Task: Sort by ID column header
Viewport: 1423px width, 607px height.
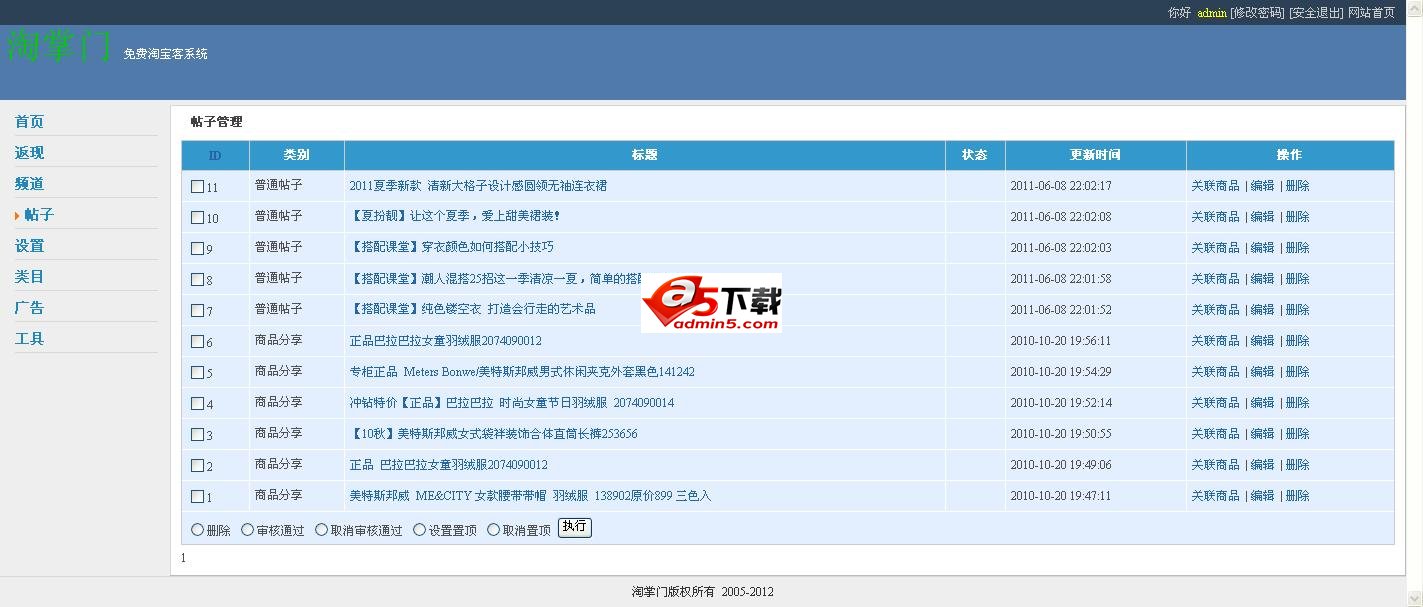Action: point(215,156)
